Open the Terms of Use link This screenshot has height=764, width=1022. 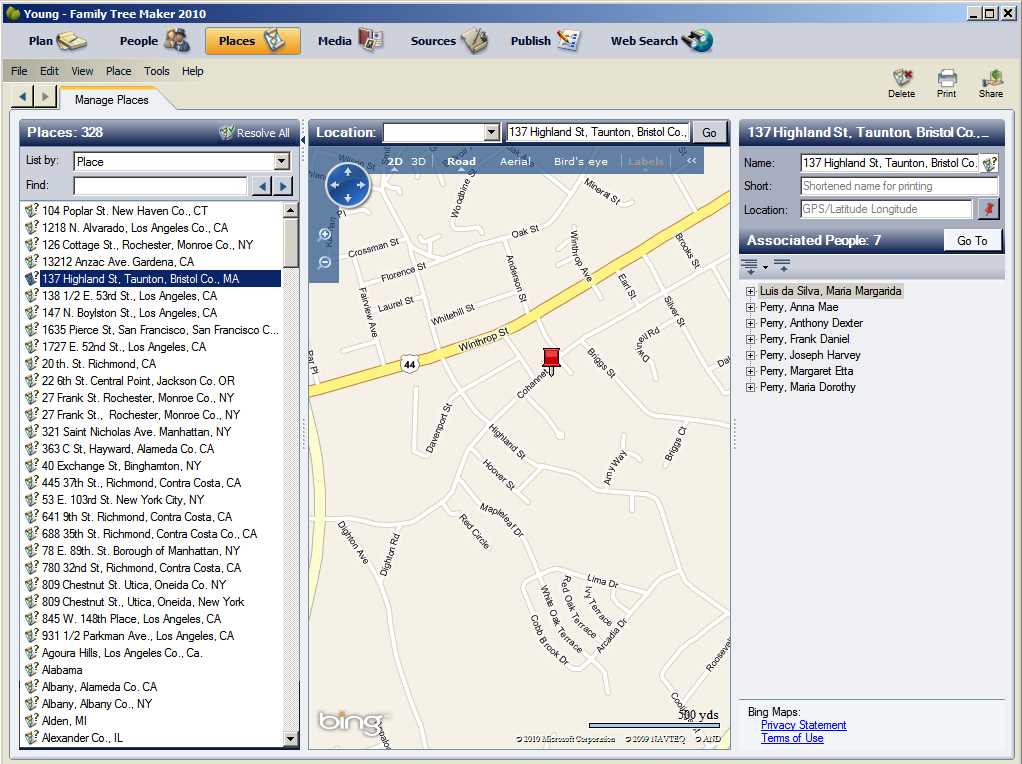point(792,738)
